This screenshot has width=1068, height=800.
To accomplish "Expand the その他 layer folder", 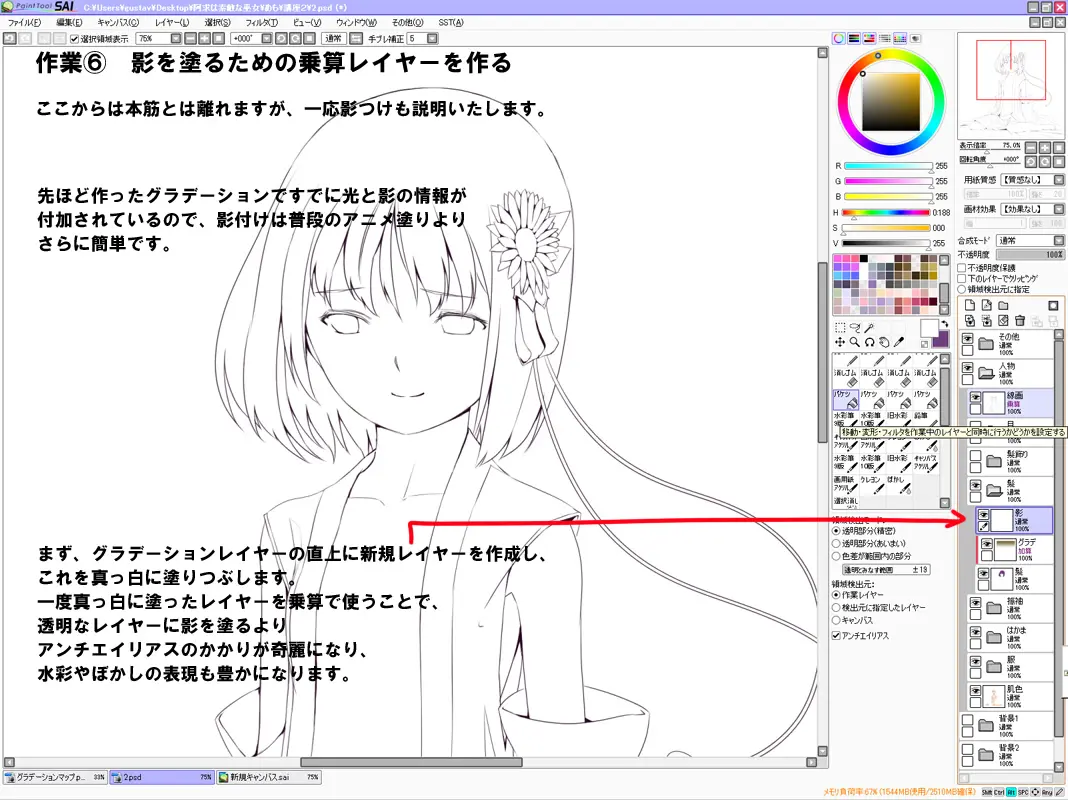I will tap(986, 344).
